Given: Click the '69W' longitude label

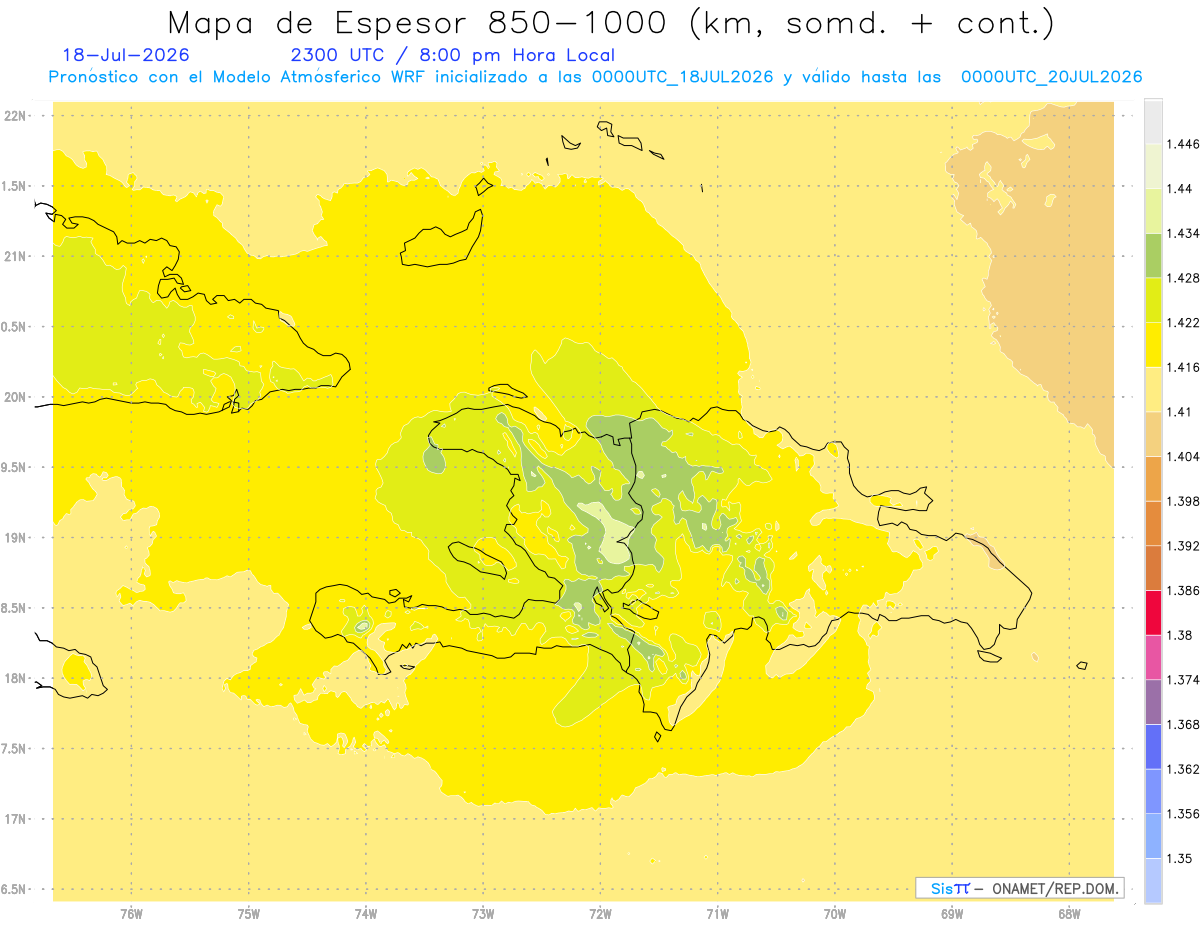Looking at the screenshot, I should tap(952, 914).
